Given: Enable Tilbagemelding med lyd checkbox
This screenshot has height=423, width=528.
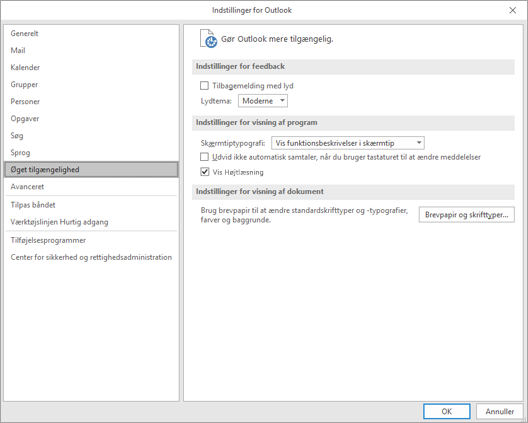Looking at the screenshot, I should (x=204, y=86).
